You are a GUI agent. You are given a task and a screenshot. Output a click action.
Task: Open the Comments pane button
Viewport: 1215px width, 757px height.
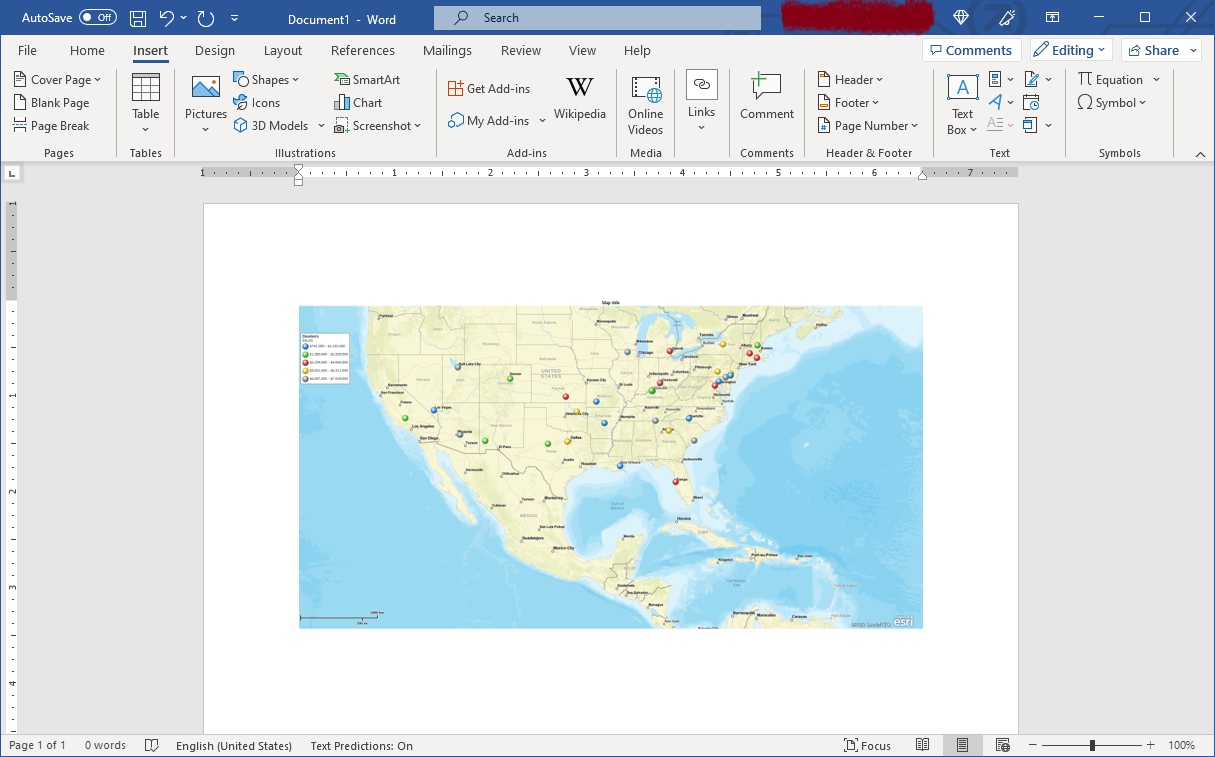(971, 50)
